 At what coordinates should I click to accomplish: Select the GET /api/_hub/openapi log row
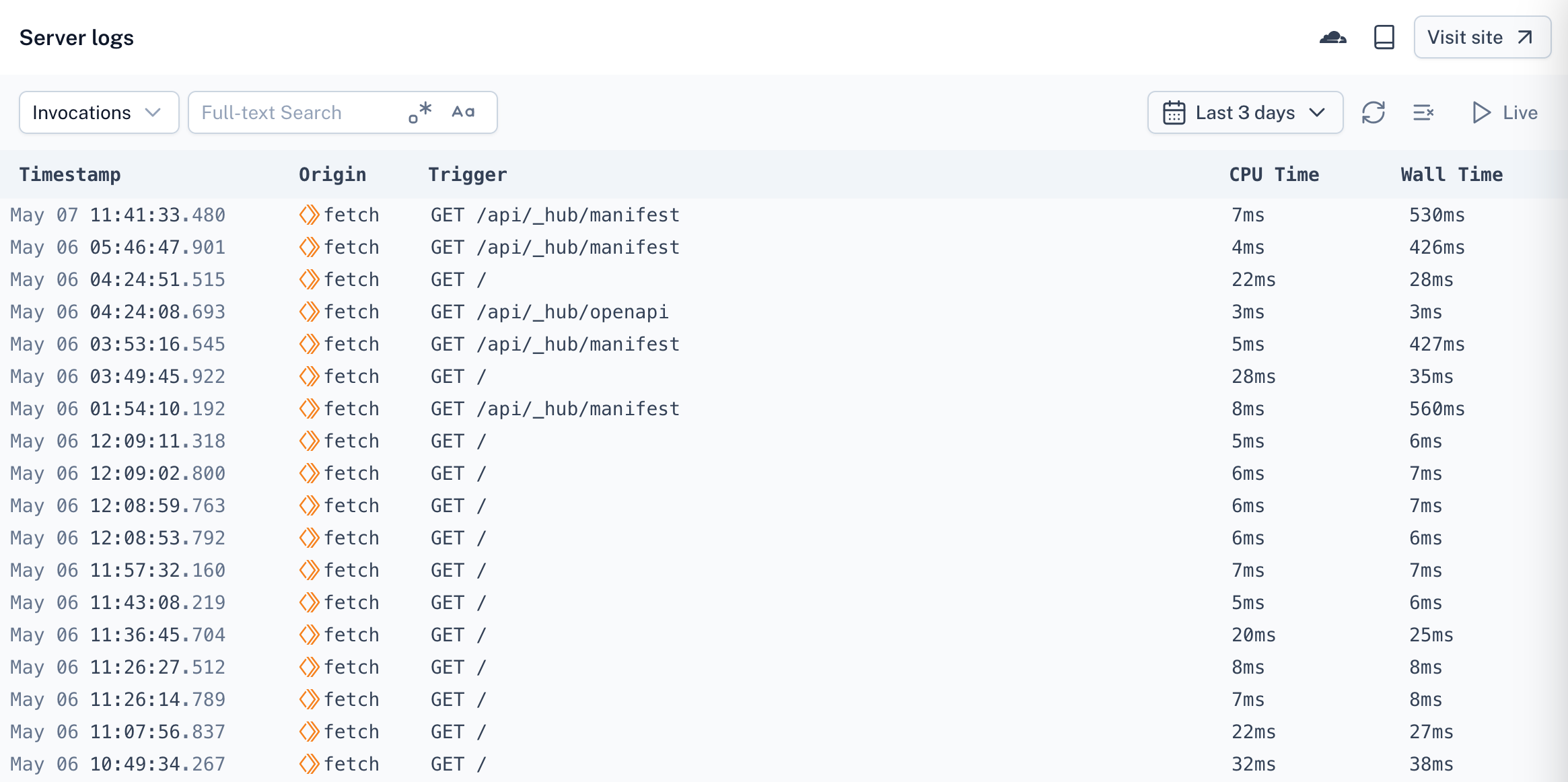click(x=549, y=312)
